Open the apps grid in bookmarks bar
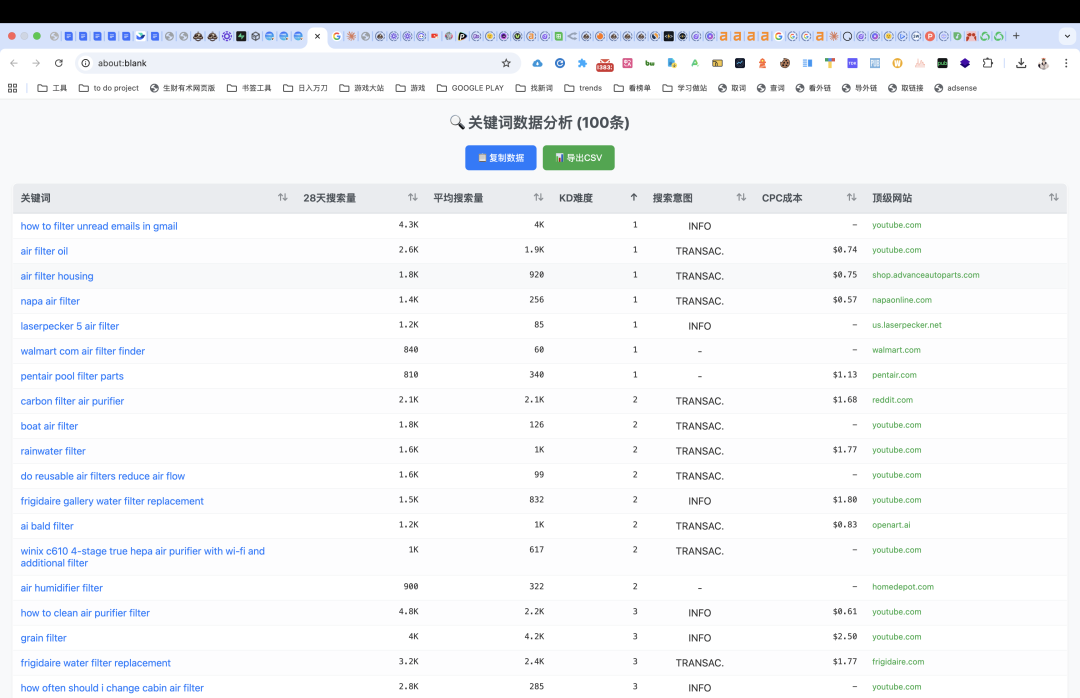The image size is (1080, 698). 12,88
